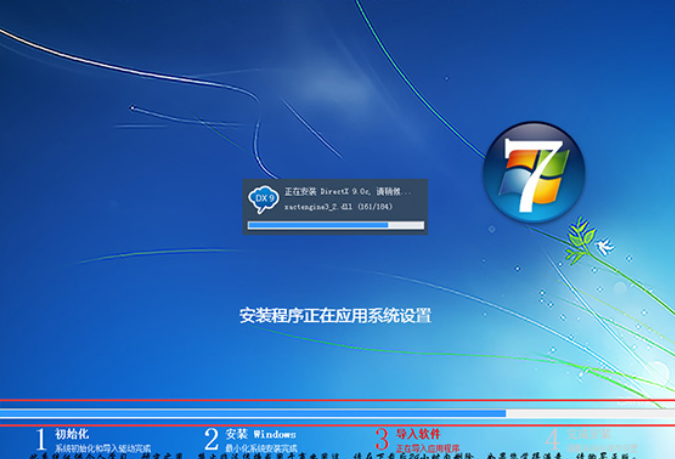Image resolution: width=675 pixels, height=459 pixels.
Task: Select step 3 导入软件 label in red
Action: 418,434
